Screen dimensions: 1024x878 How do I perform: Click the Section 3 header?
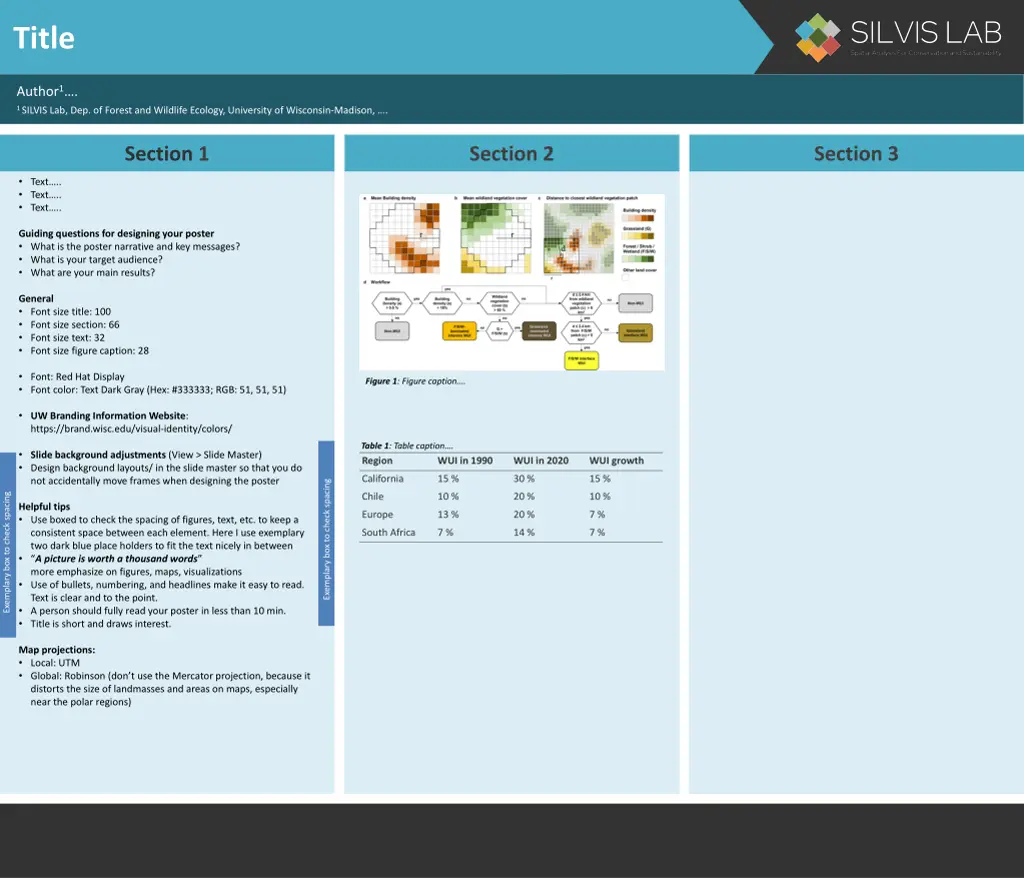point(856,154)
